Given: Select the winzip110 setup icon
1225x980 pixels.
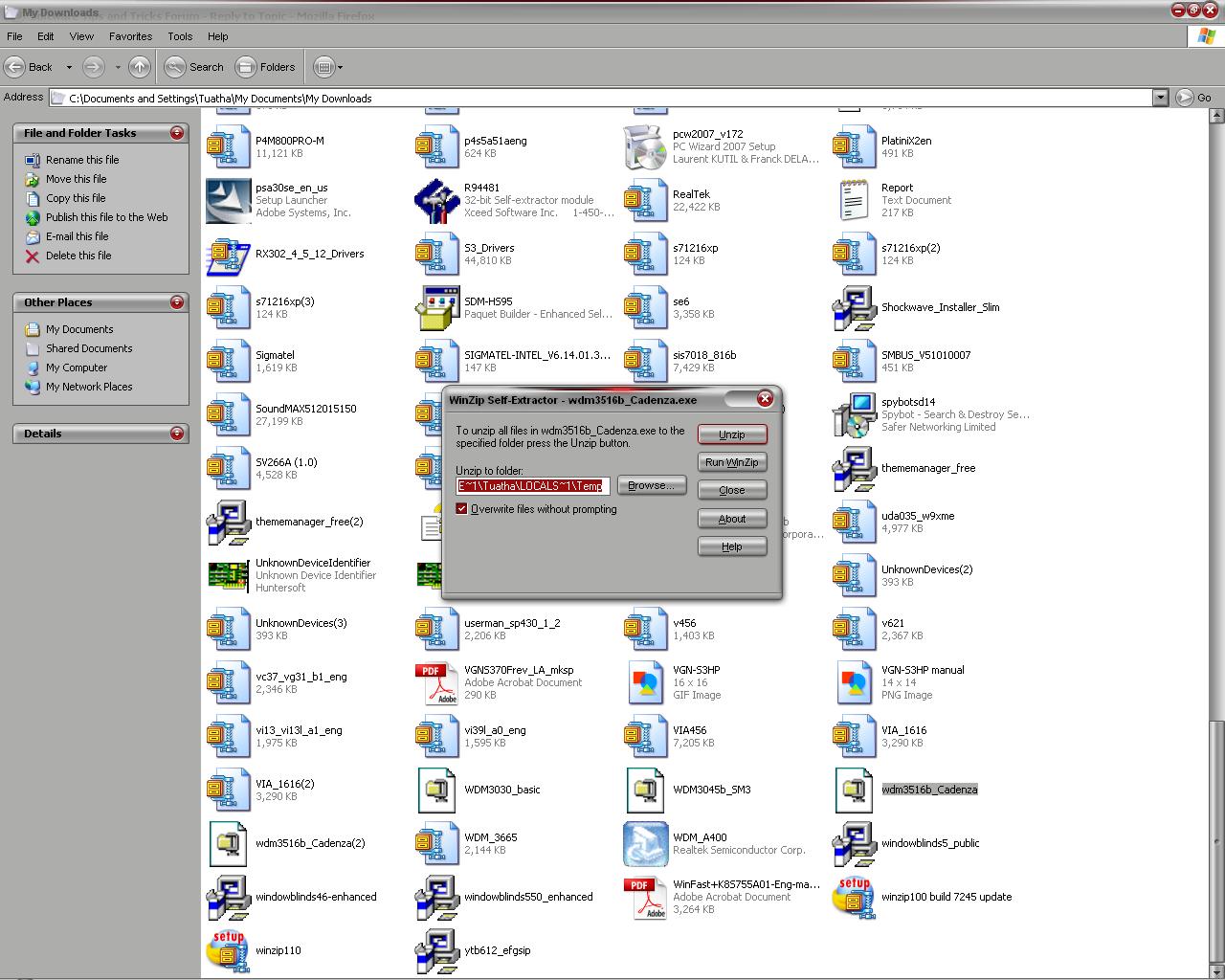Looking at the screenshot, I should point(229,950).
